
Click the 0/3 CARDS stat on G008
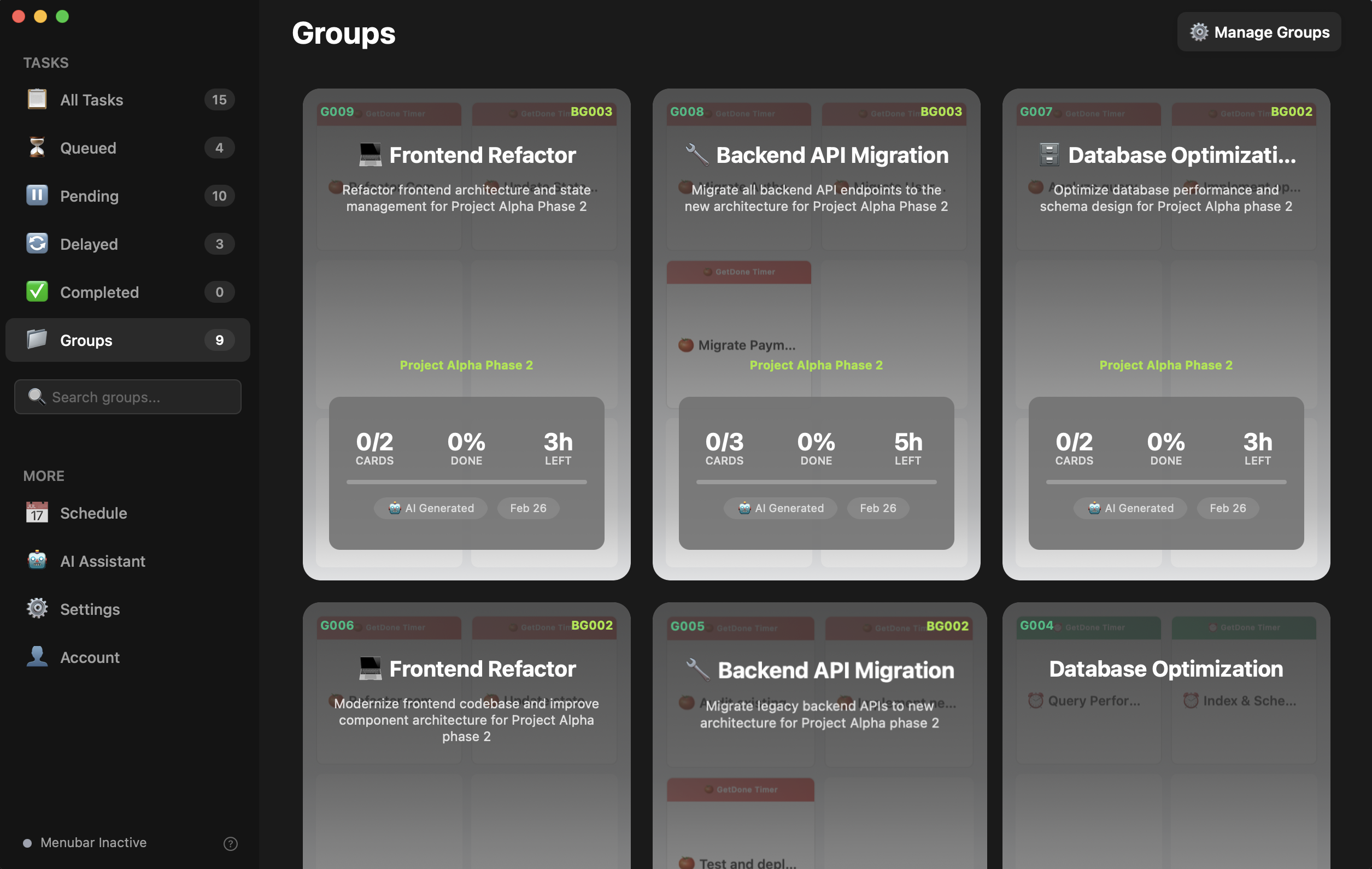coord(724,448)
